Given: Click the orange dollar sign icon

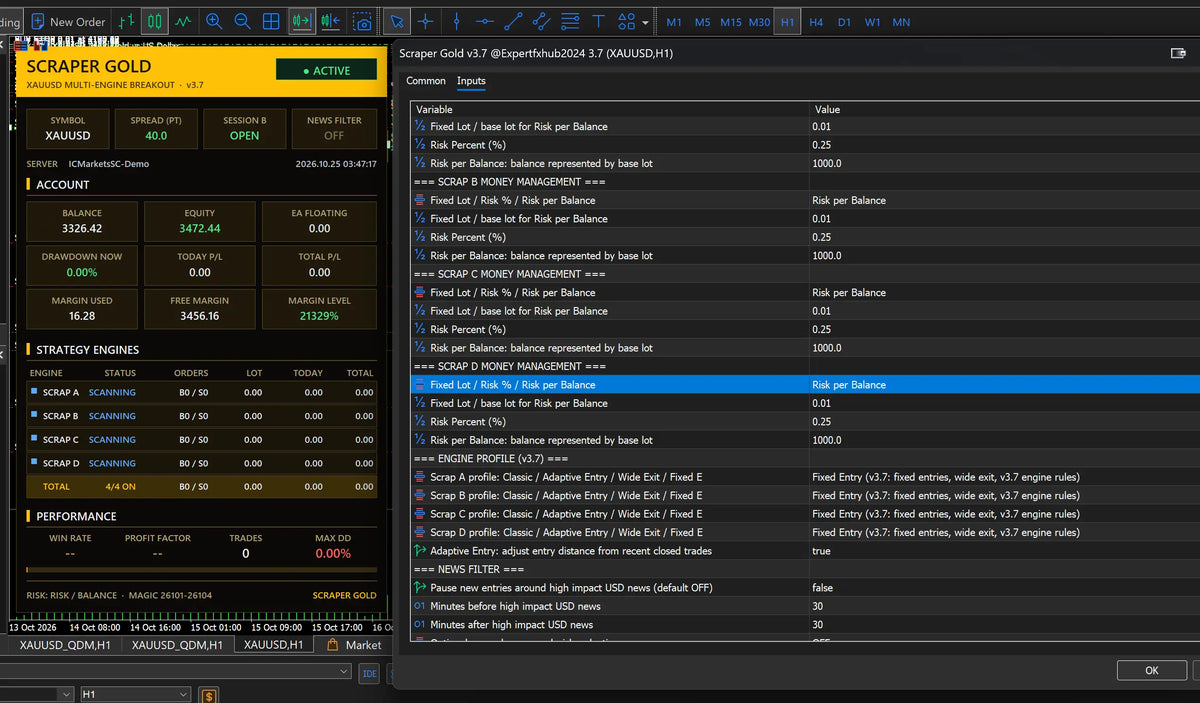Looking at the screenshot, I should pyautogui.click(x=209, y=695).
